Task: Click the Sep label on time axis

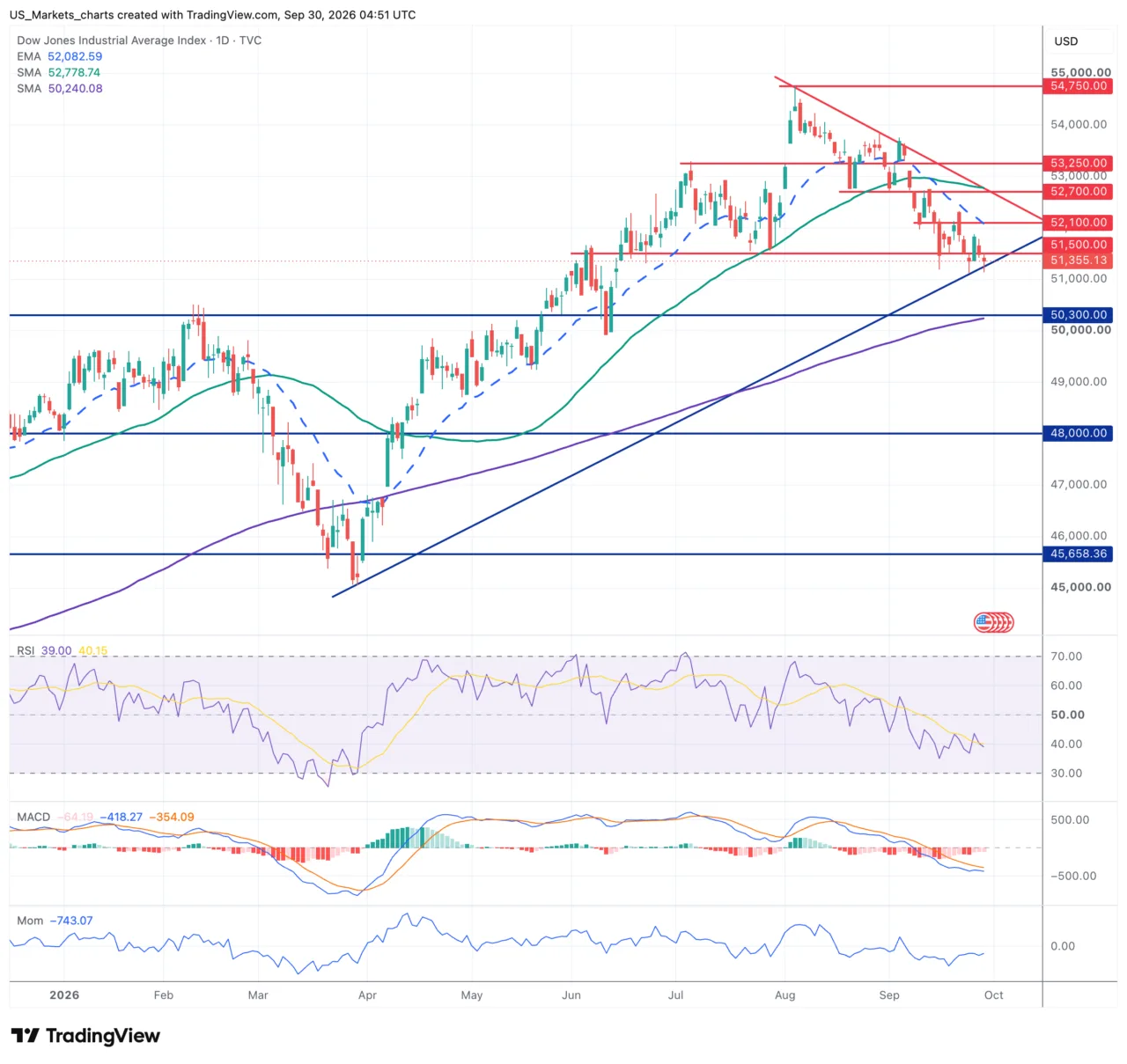Action: tap(889, 994)
